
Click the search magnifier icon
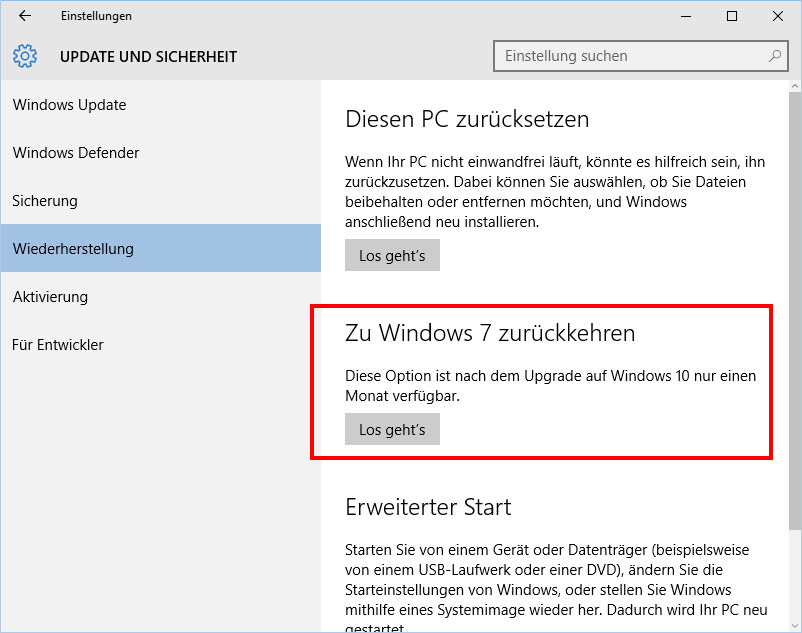(x=775, y=56)
